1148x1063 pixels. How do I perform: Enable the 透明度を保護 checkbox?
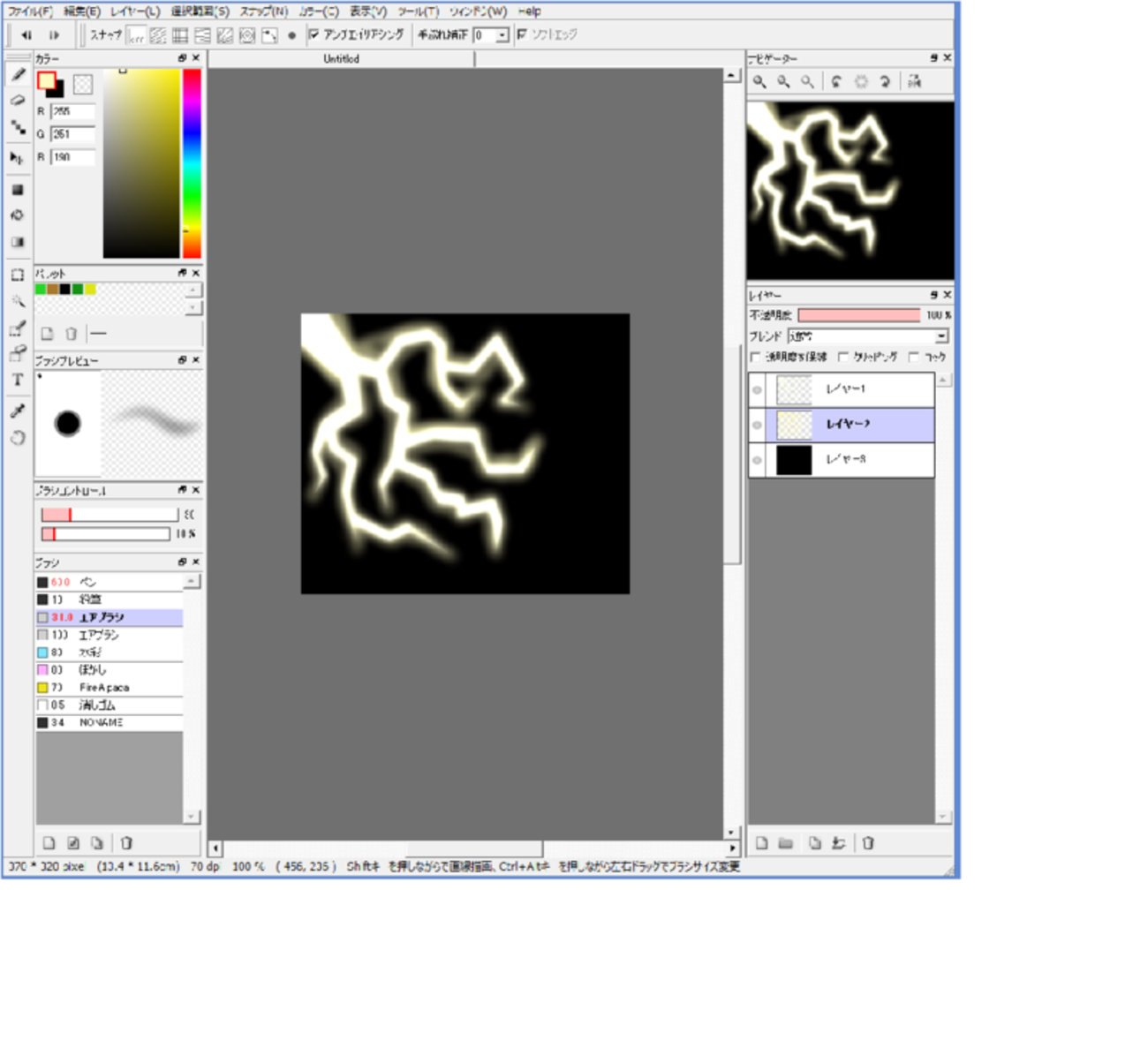[x=755, y=357]
